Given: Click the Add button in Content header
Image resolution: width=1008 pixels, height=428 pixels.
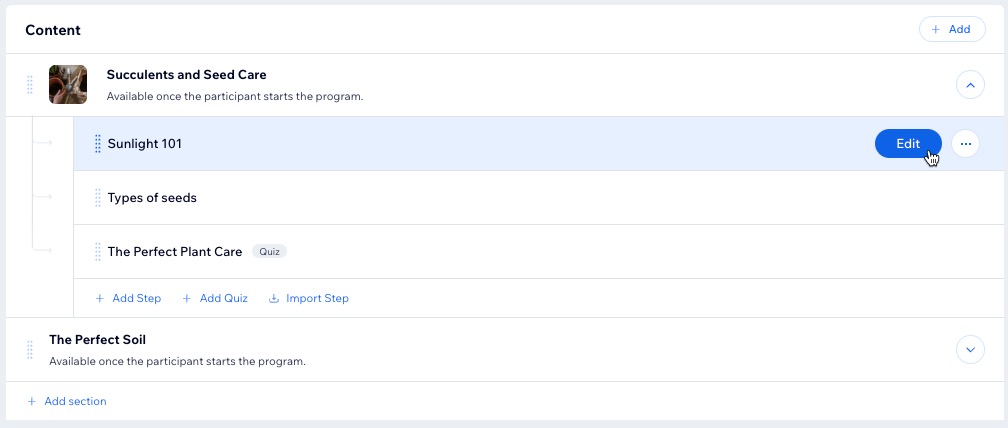Looking at the screenshot, I should [952, 30].
